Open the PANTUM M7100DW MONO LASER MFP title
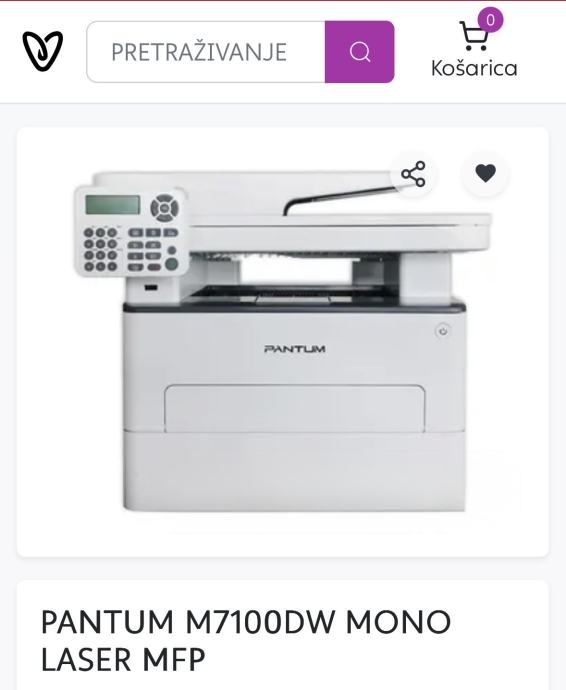This screenshot has height=690, width=566. (x=246, y=640)
